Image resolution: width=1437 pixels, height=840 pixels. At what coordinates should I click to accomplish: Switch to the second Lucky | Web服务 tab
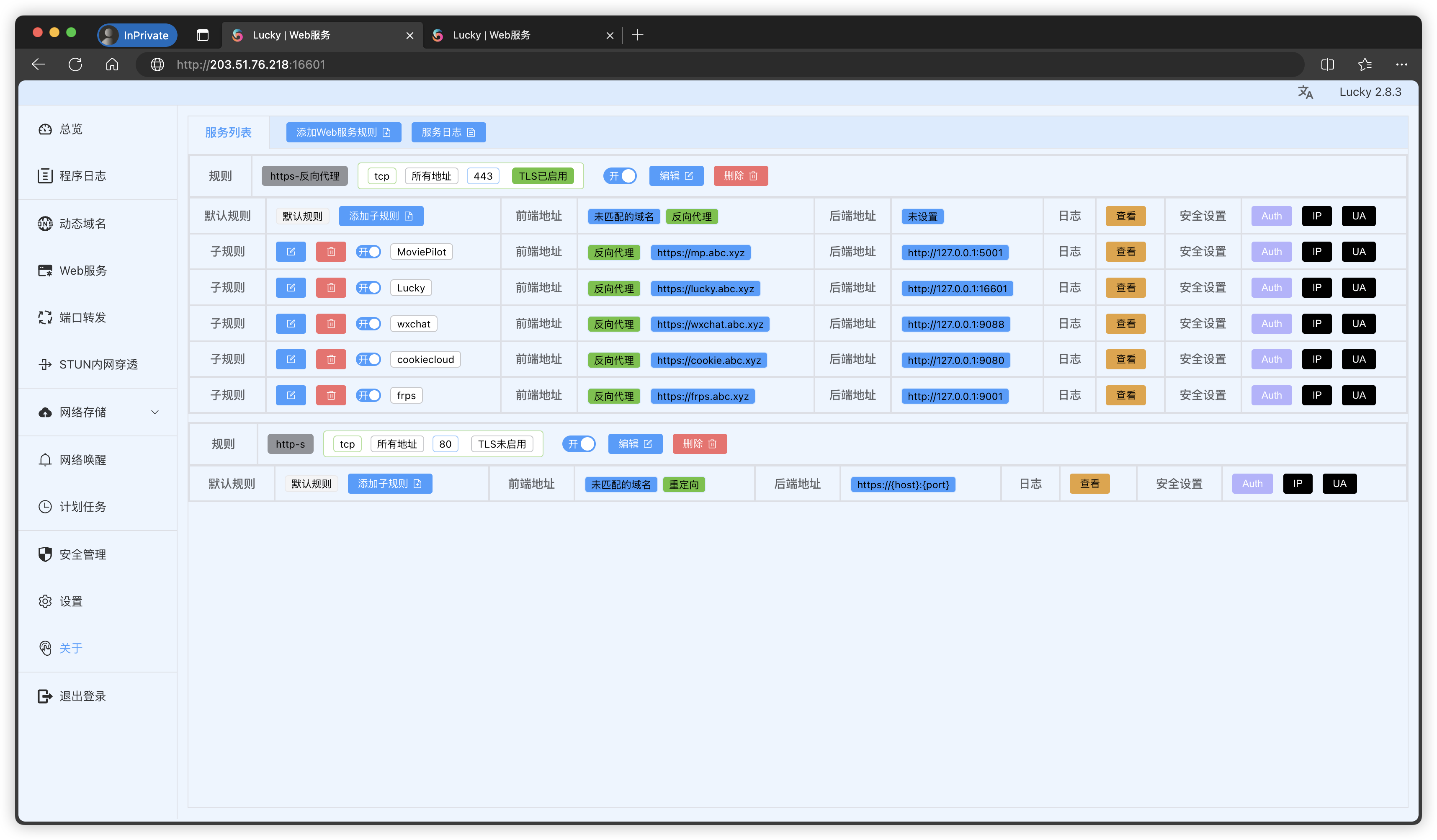[x=522, y=35]
